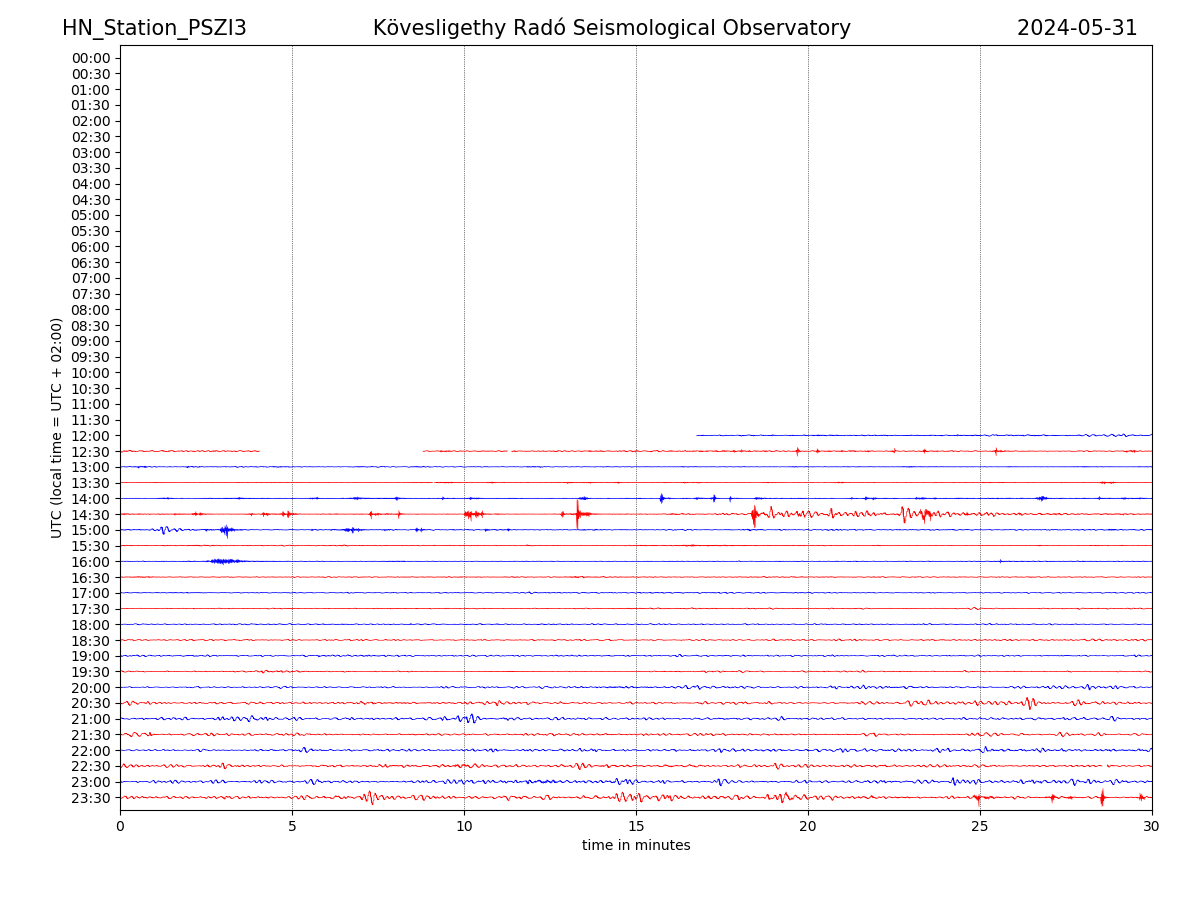Click the 06:00 time row label
Screen dimensions: 1200x900
click(90, 247)
